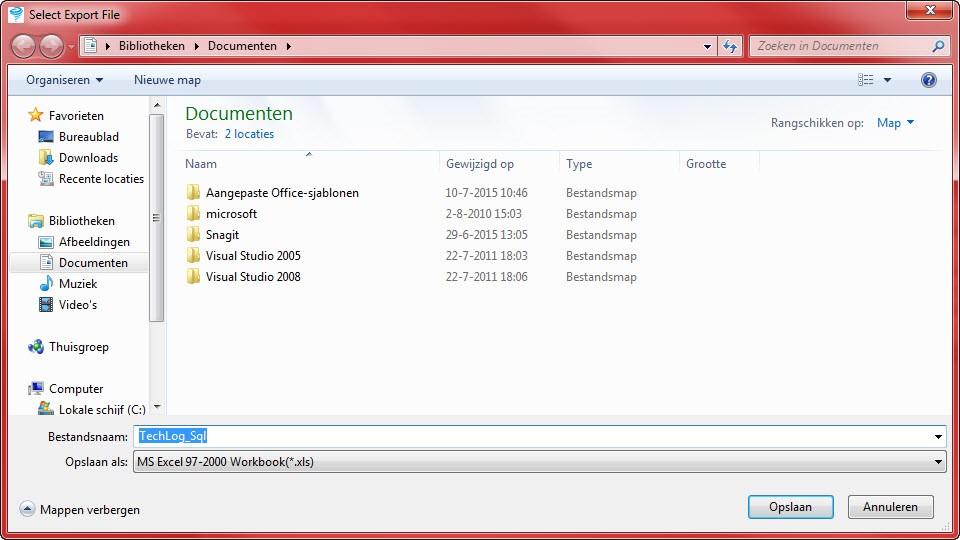Screen dimensions: 960x540
Task: Select the Visual Studio 2008 folder
Action: pyautogui.click(x=252, y=277)
